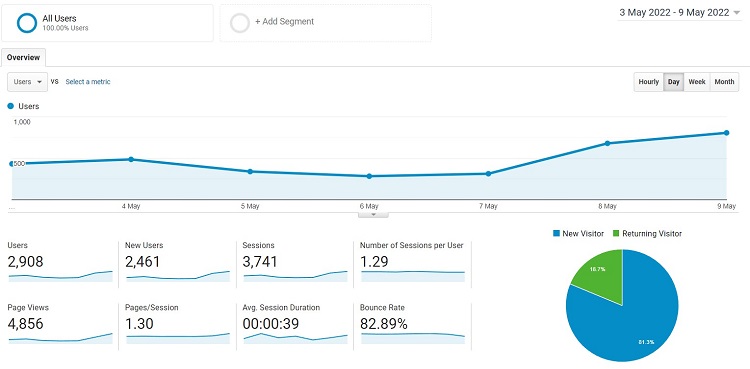
Task: Click the Sessions value 3,741
Action: [x=260, y=262]
